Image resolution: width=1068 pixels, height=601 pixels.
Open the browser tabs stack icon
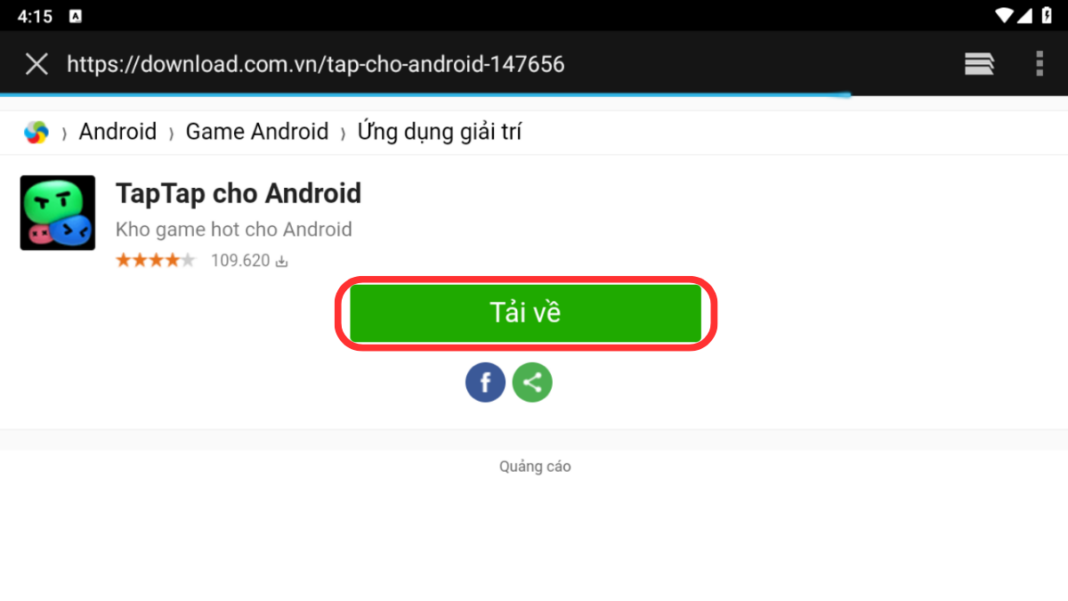point(979,64)
